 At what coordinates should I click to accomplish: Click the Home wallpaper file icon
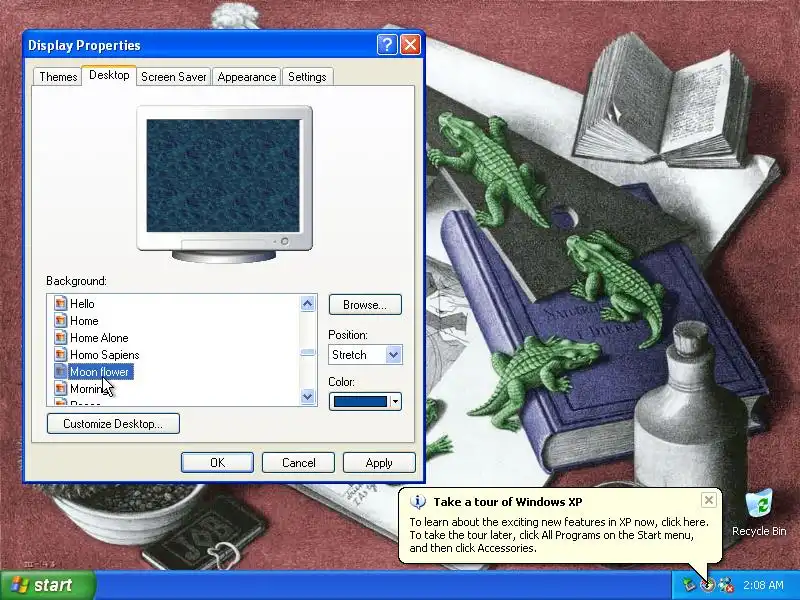(x=61, y=320)
